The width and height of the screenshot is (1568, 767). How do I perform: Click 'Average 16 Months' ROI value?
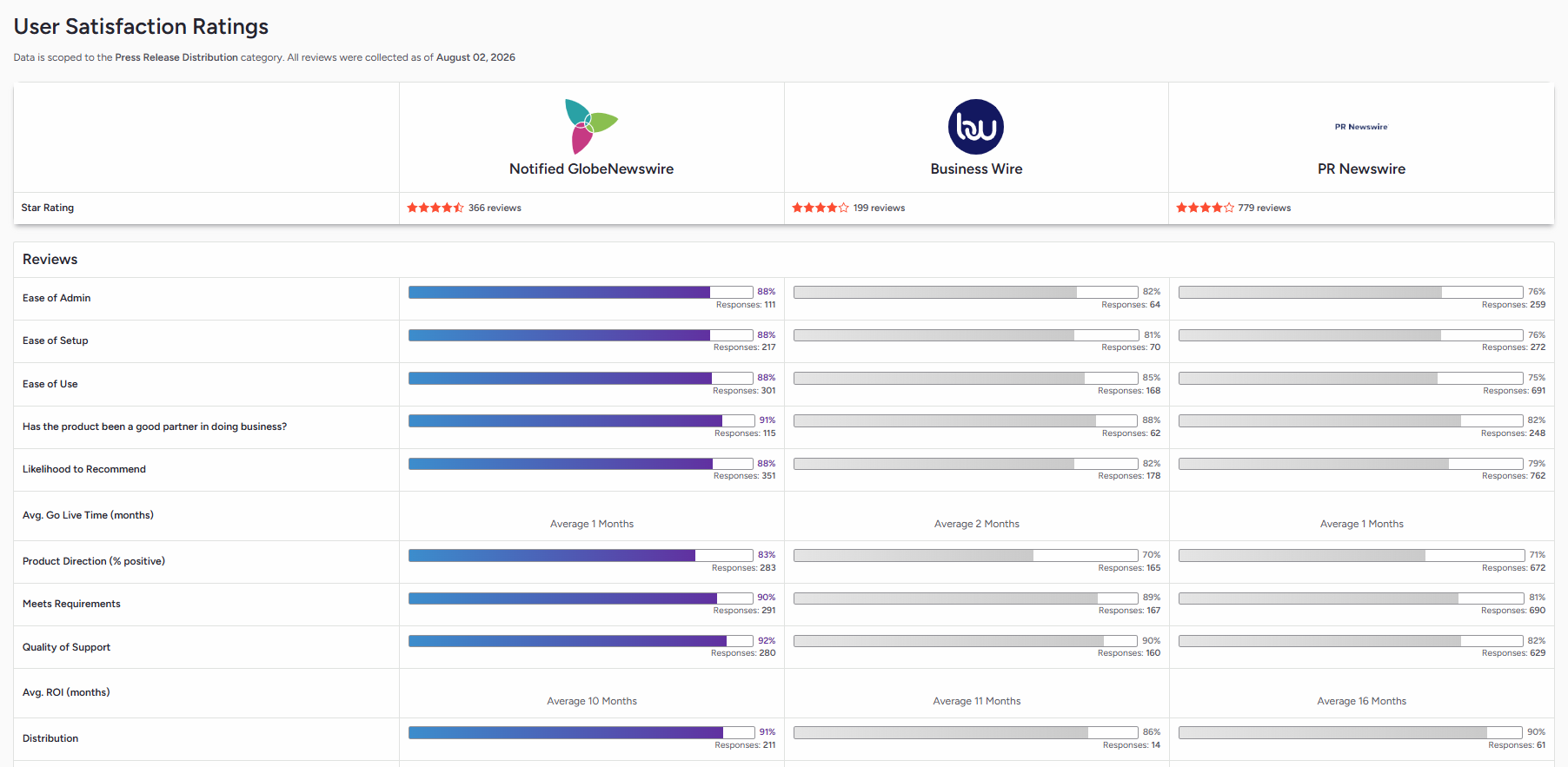tap(1362, 701)
